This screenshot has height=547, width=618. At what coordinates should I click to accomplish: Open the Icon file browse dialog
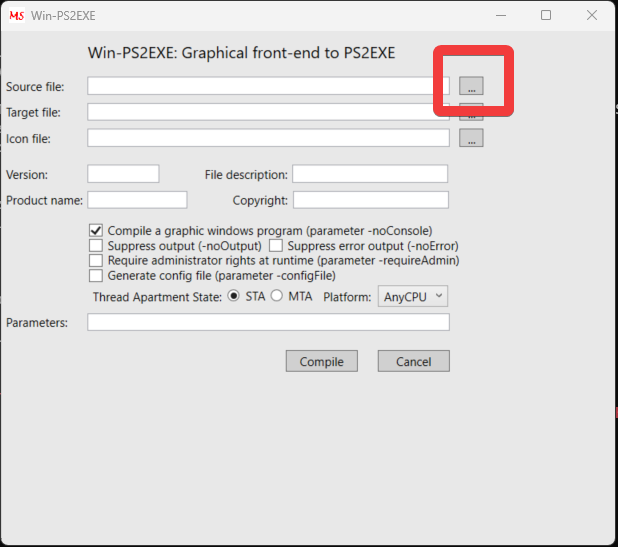[471, 138]
